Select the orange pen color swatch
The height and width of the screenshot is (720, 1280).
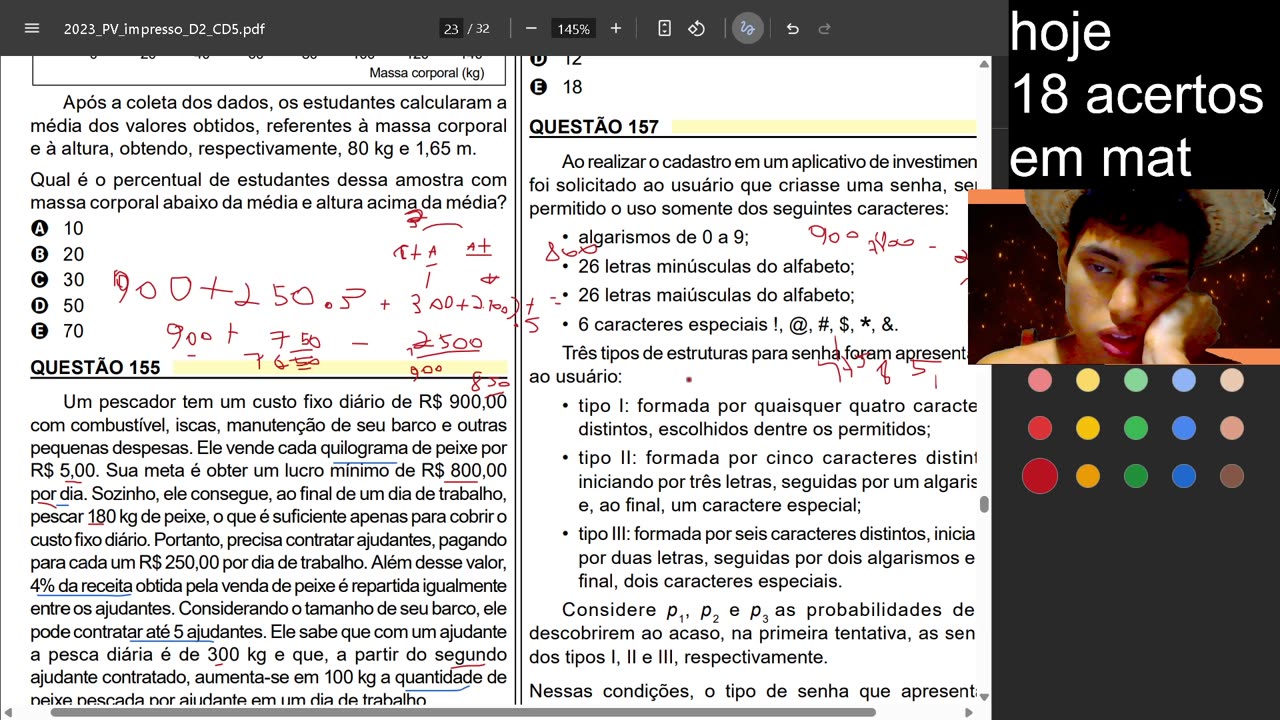tap(1088, 476)
